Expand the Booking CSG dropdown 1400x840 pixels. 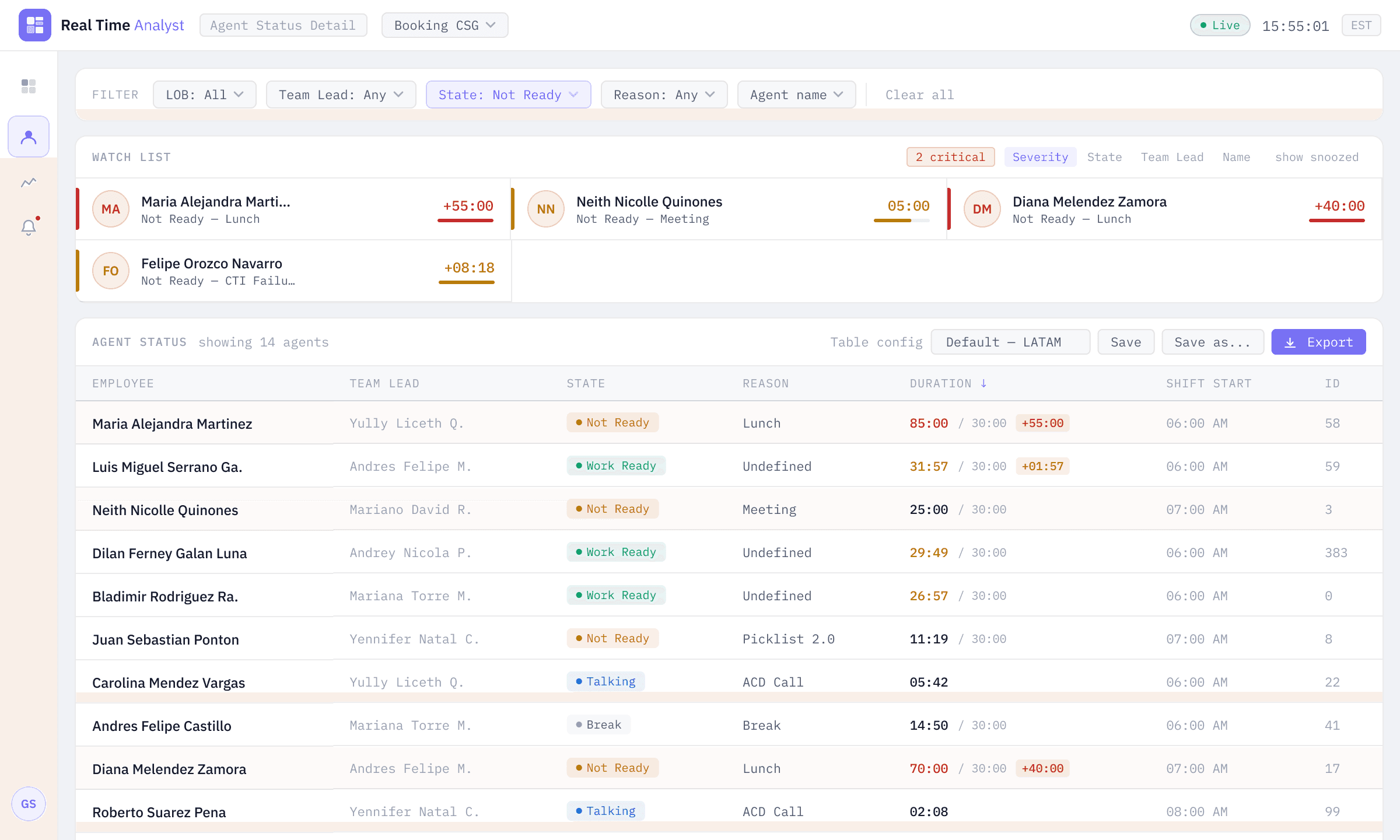tap(444, 25)
